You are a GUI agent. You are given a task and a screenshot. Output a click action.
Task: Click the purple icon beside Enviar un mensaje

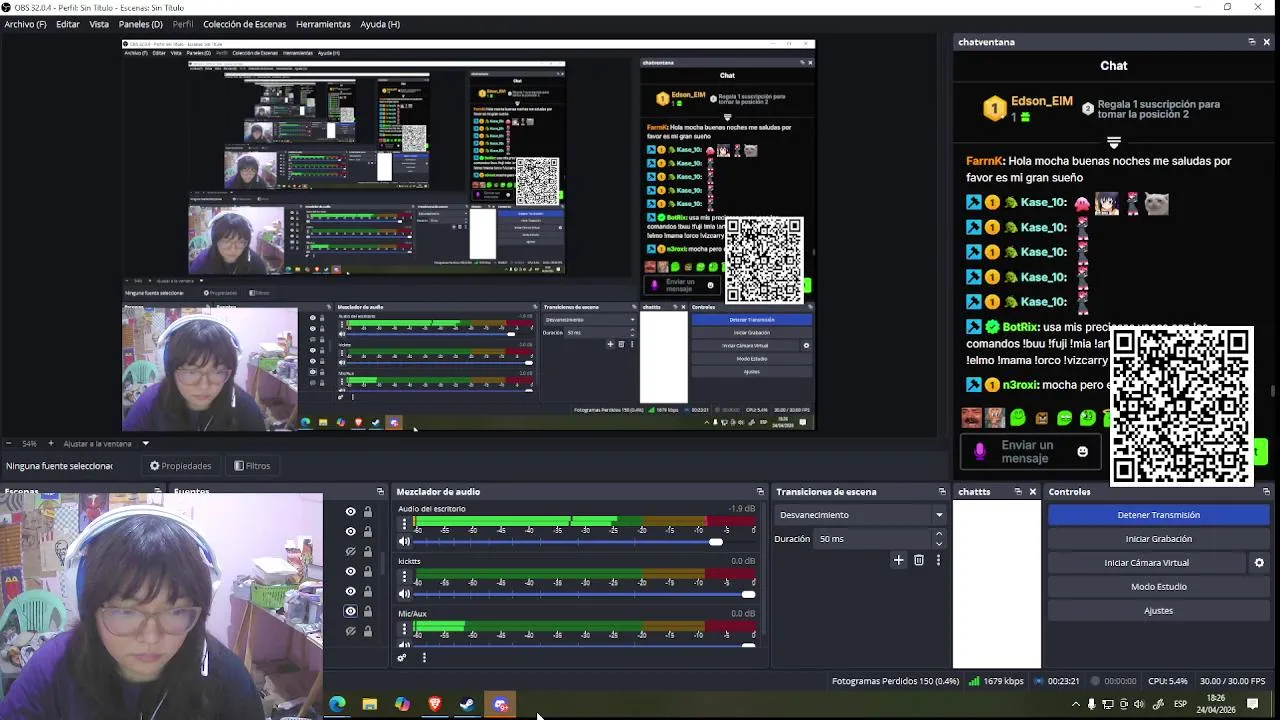(x=981, y=452)
